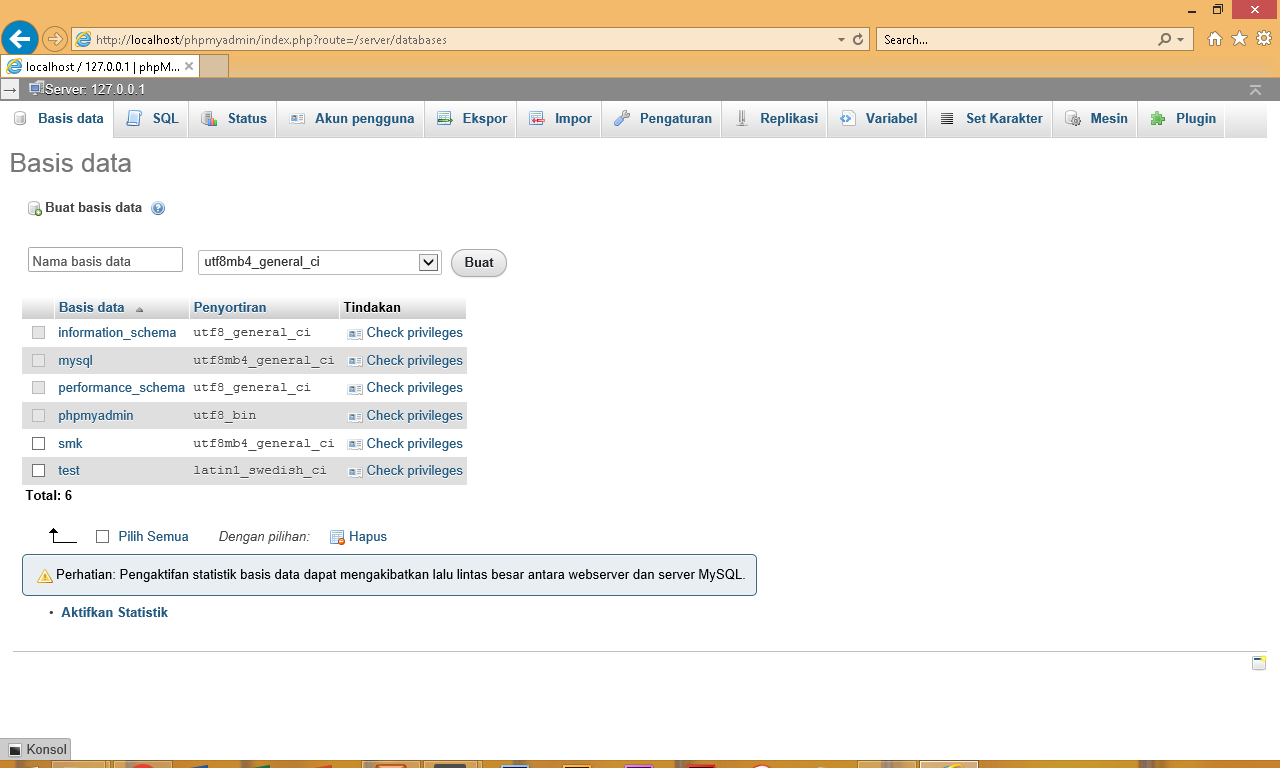Open the Status tab

tap(234, 118)
